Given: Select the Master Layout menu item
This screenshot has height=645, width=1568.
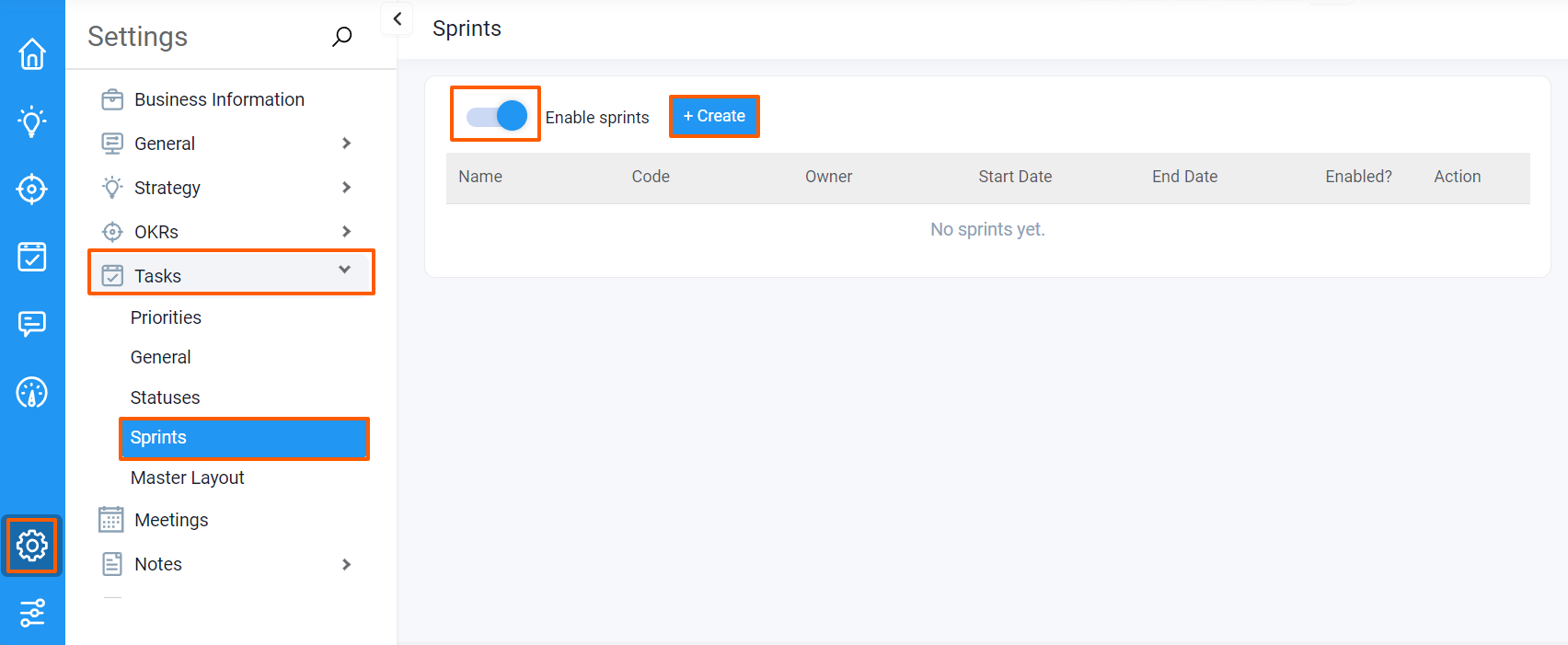Looking at the screenshot, I should click(x=187, y=478).
